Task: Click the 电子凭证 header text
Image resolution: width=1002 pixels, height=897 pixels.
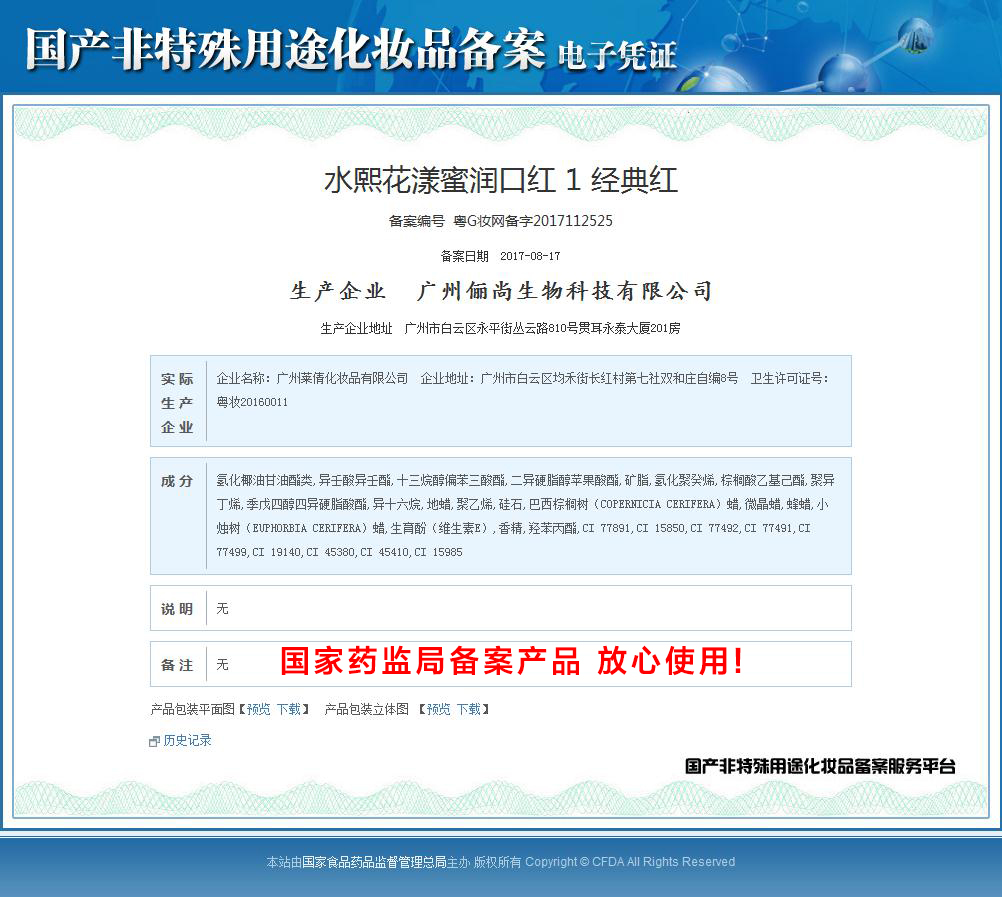Action: [x=617, y=56]
